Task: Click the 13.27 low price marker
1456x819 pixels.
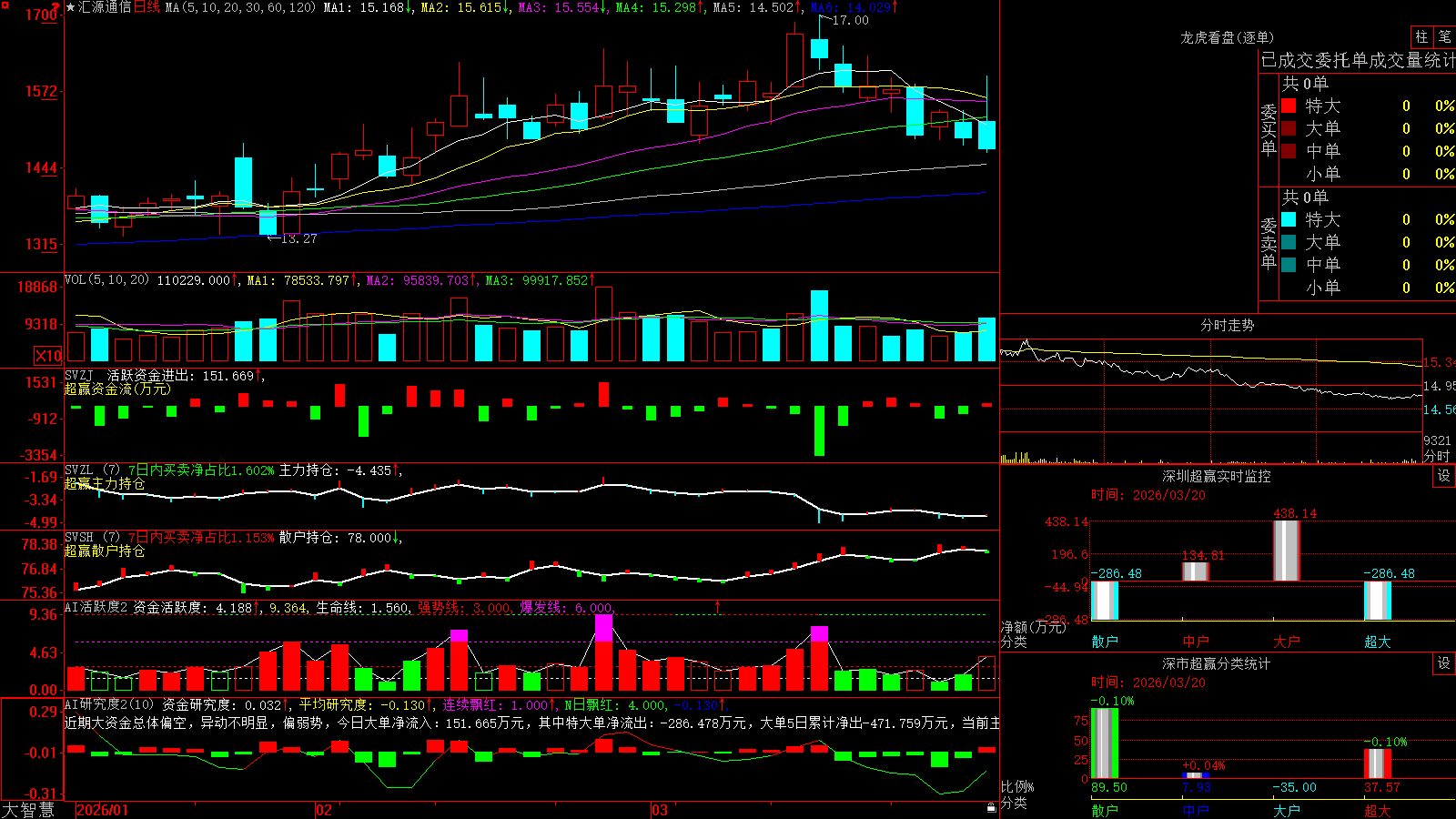Action: (x=298, y=238)
